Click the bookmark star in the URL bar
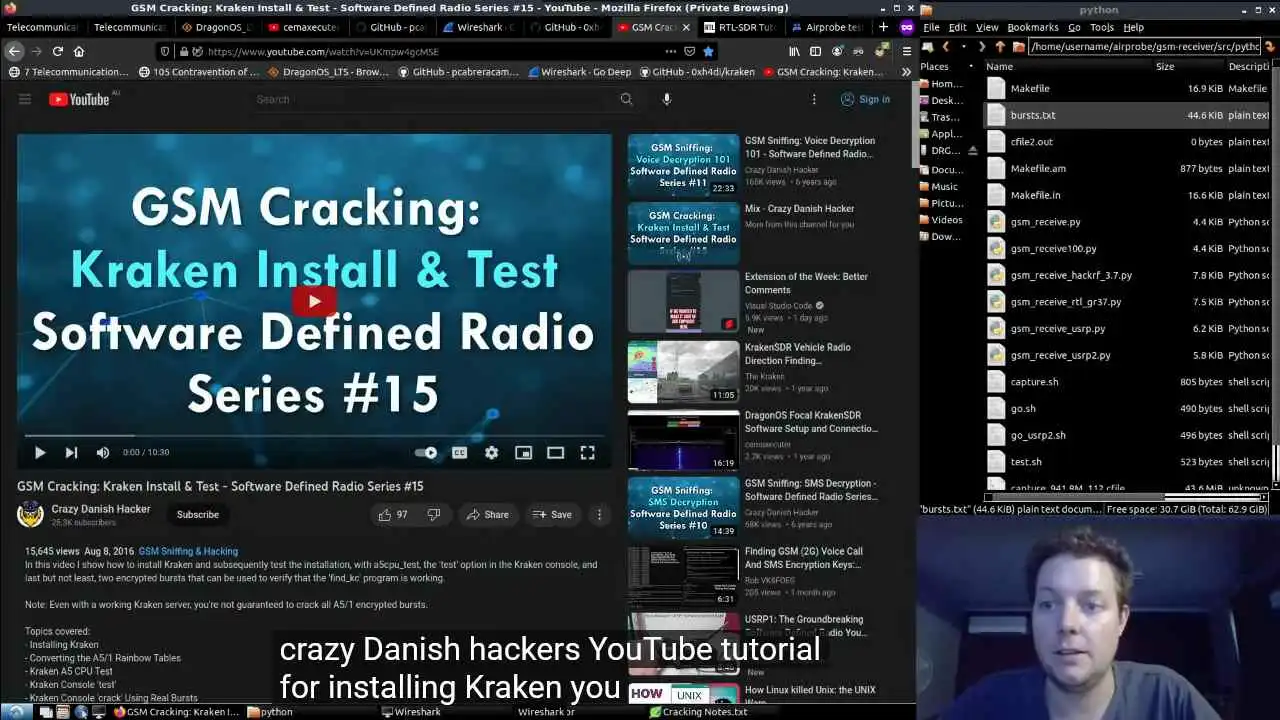Image resolution: width=1280 pixels, height=720 pixels. coord(708,51)
